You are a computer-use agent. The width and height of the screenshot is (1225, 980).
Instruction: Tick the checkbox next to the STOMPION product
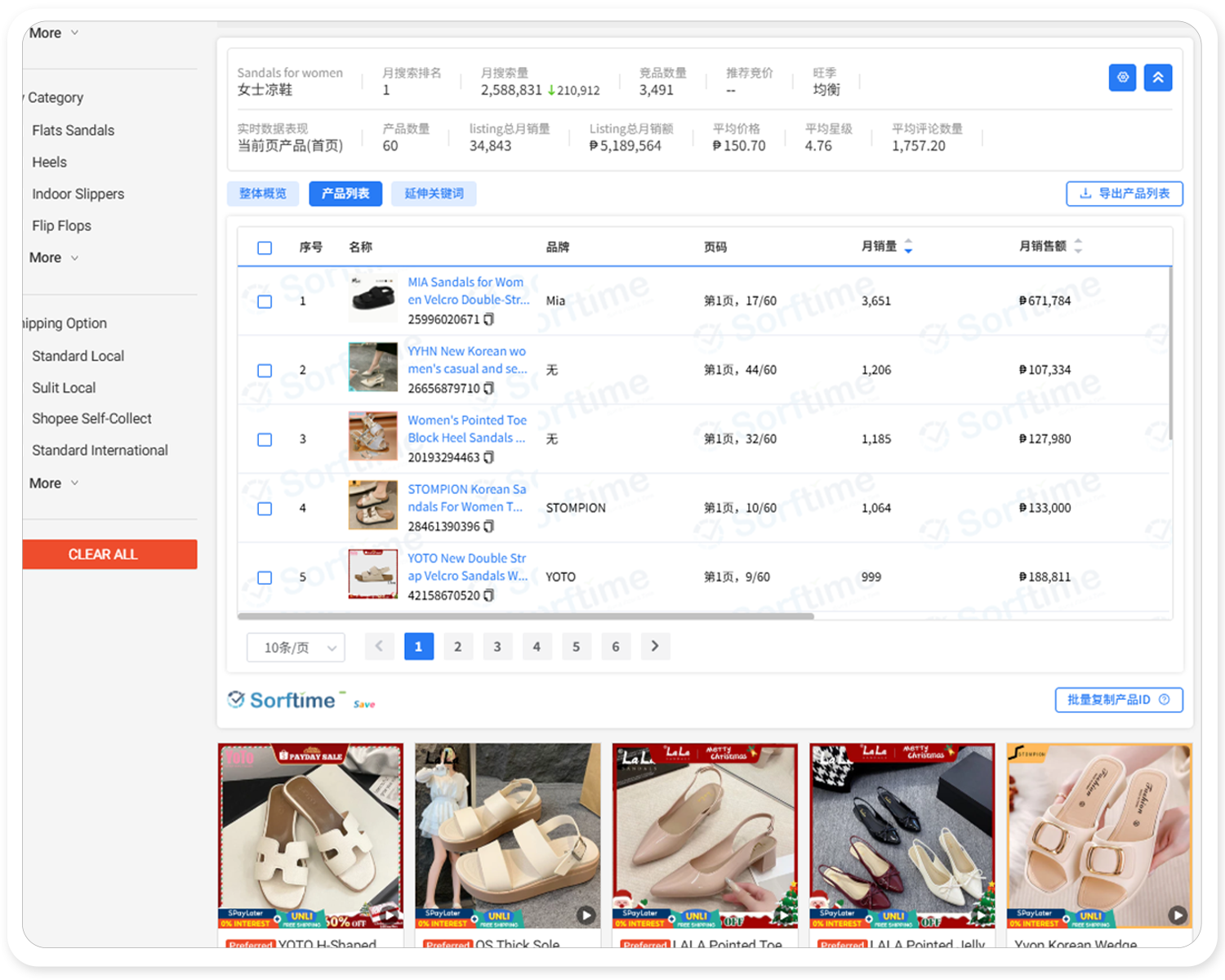[264, 508]
